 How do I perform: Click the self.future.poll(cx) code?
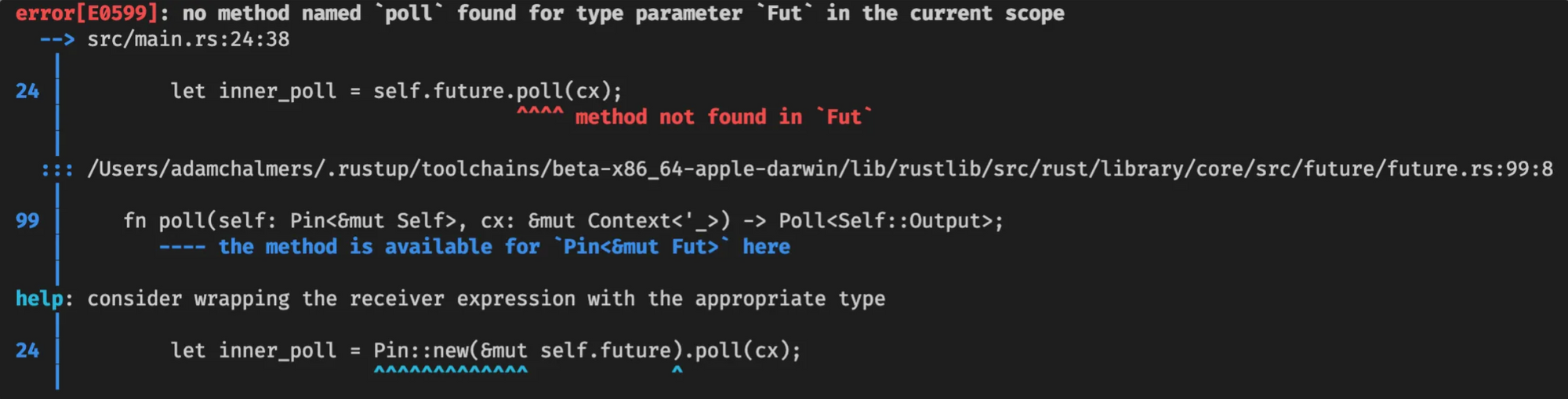(498, 91)
